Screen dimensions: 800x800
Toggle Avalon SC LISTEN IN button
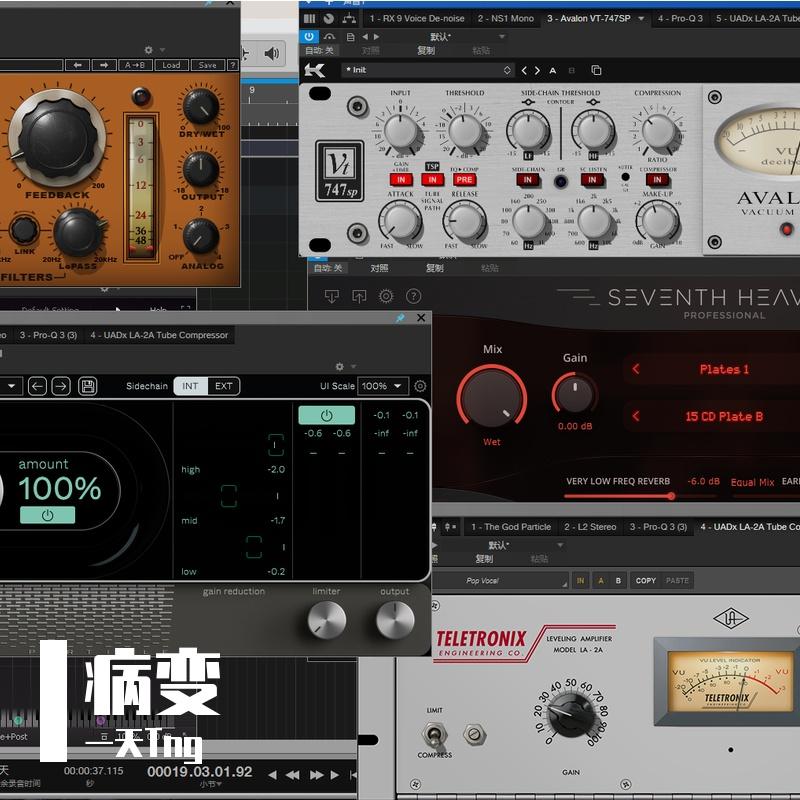point(591,180)
